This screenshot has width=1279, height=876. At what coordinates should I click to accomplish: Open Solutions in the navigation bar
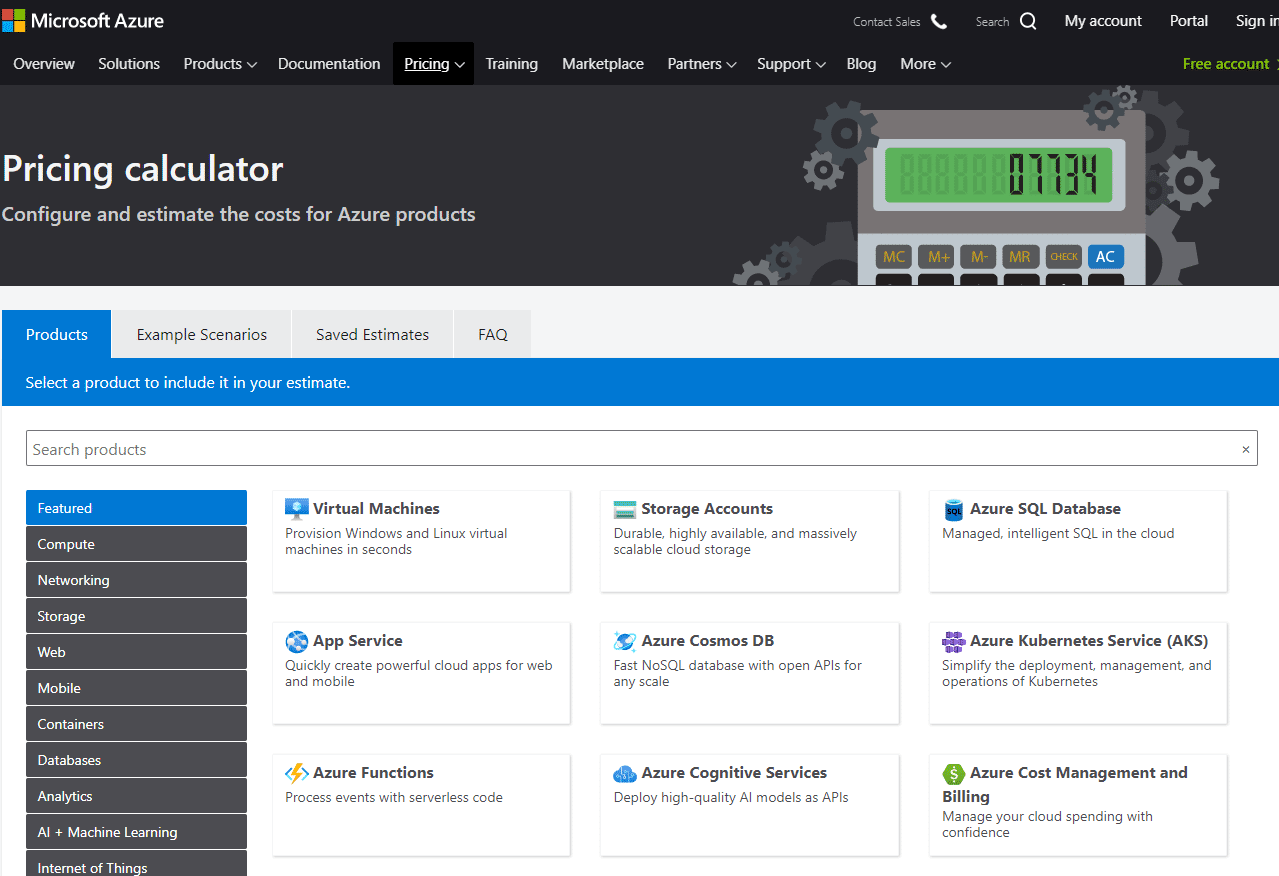tap(129, 64)
